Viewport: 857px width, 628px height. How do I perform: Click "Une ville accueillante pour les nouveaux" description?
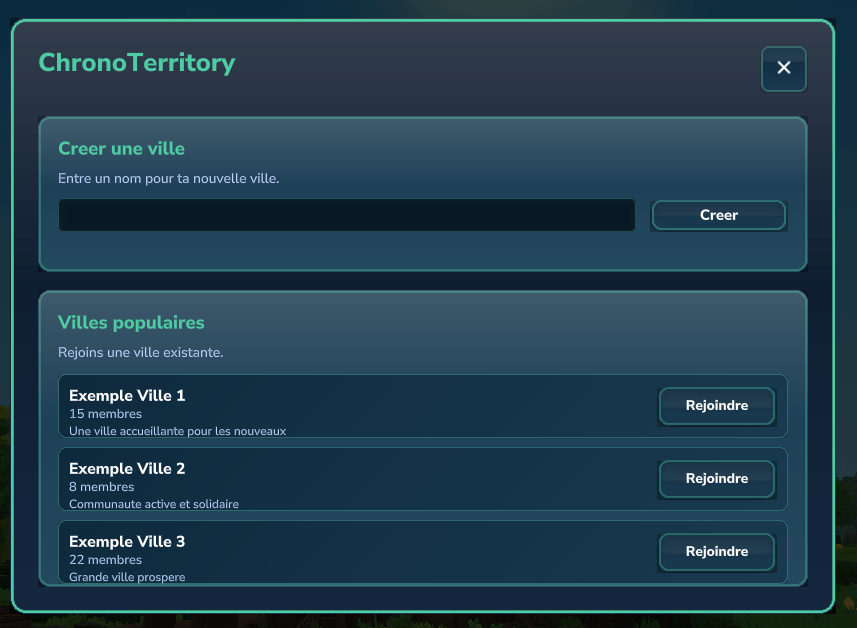pos(177,431)
